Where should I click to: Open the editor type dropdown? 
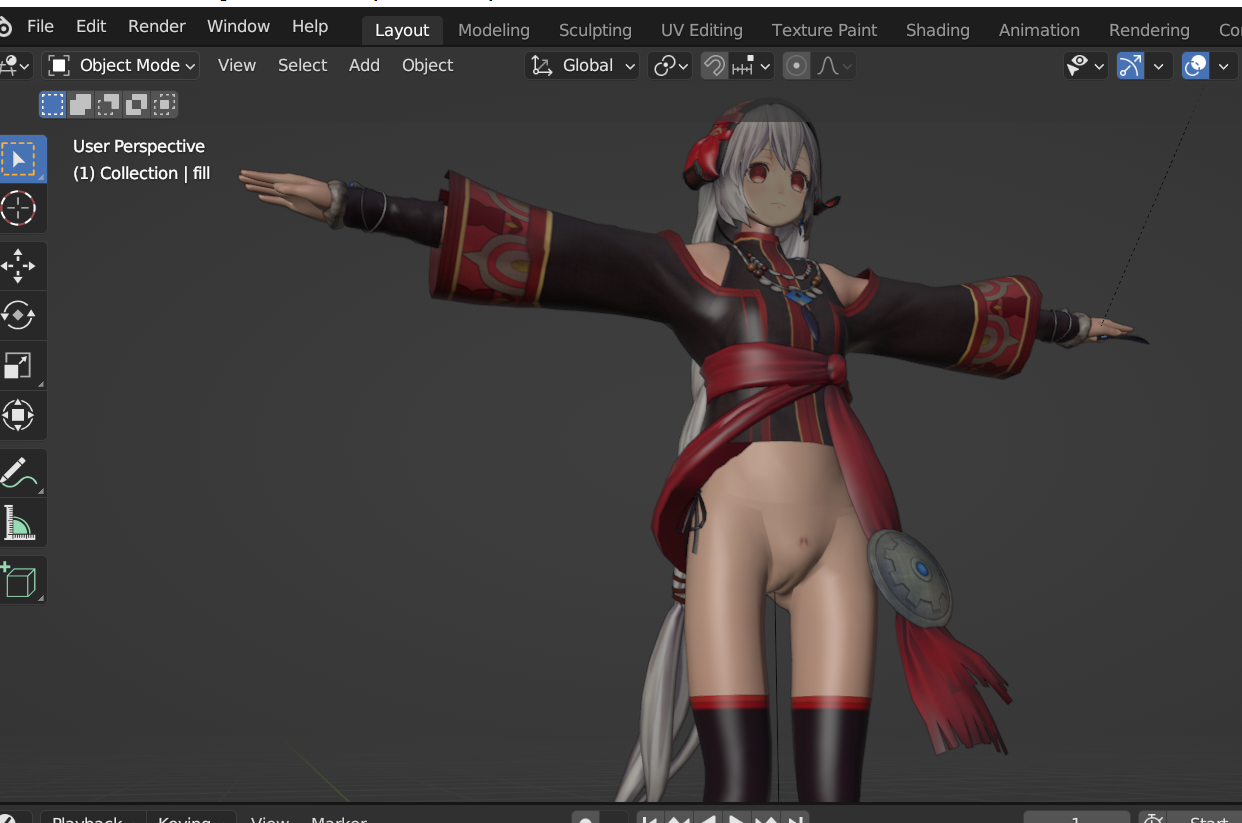point(17,66)
